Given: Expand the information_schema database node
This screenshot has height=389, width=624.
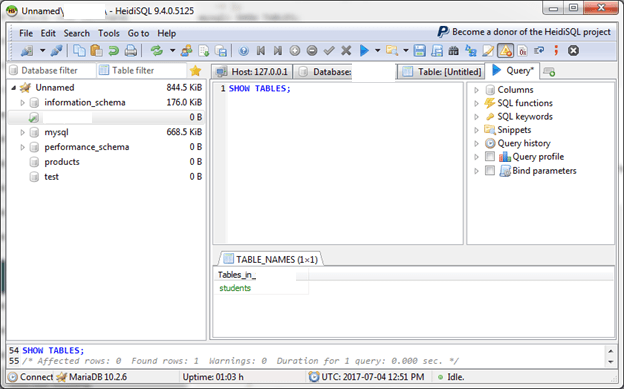Looking at the screenshot, I should [22, 103].
